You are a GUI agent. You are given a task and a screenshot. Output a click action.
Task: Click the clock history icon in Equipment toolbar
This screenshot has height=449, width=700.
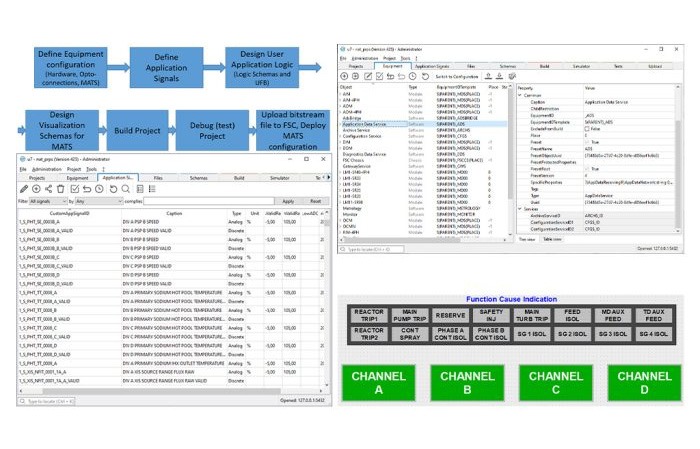pos(413,76)
